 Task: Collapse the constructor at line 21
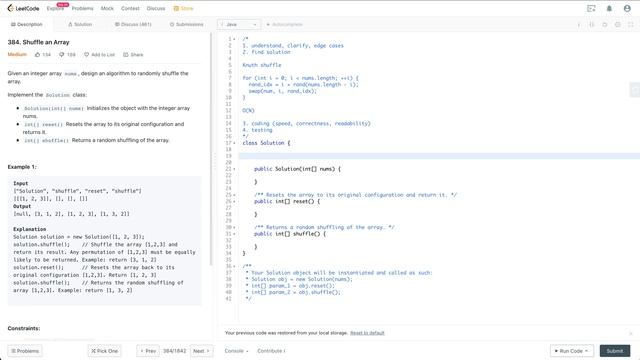[234, 169]
